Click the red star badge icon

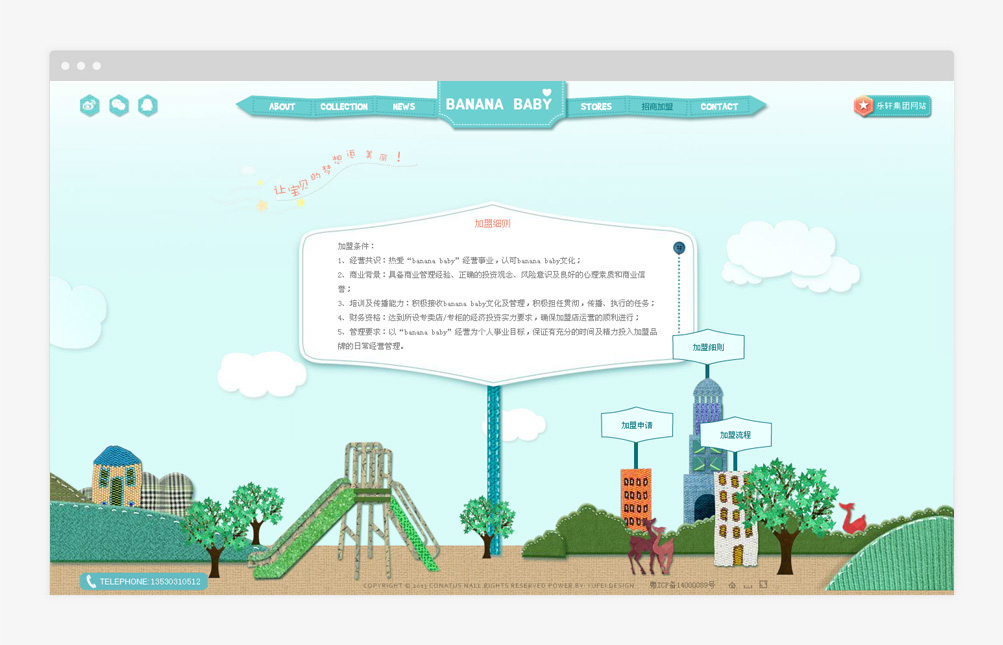pos(863,106)
